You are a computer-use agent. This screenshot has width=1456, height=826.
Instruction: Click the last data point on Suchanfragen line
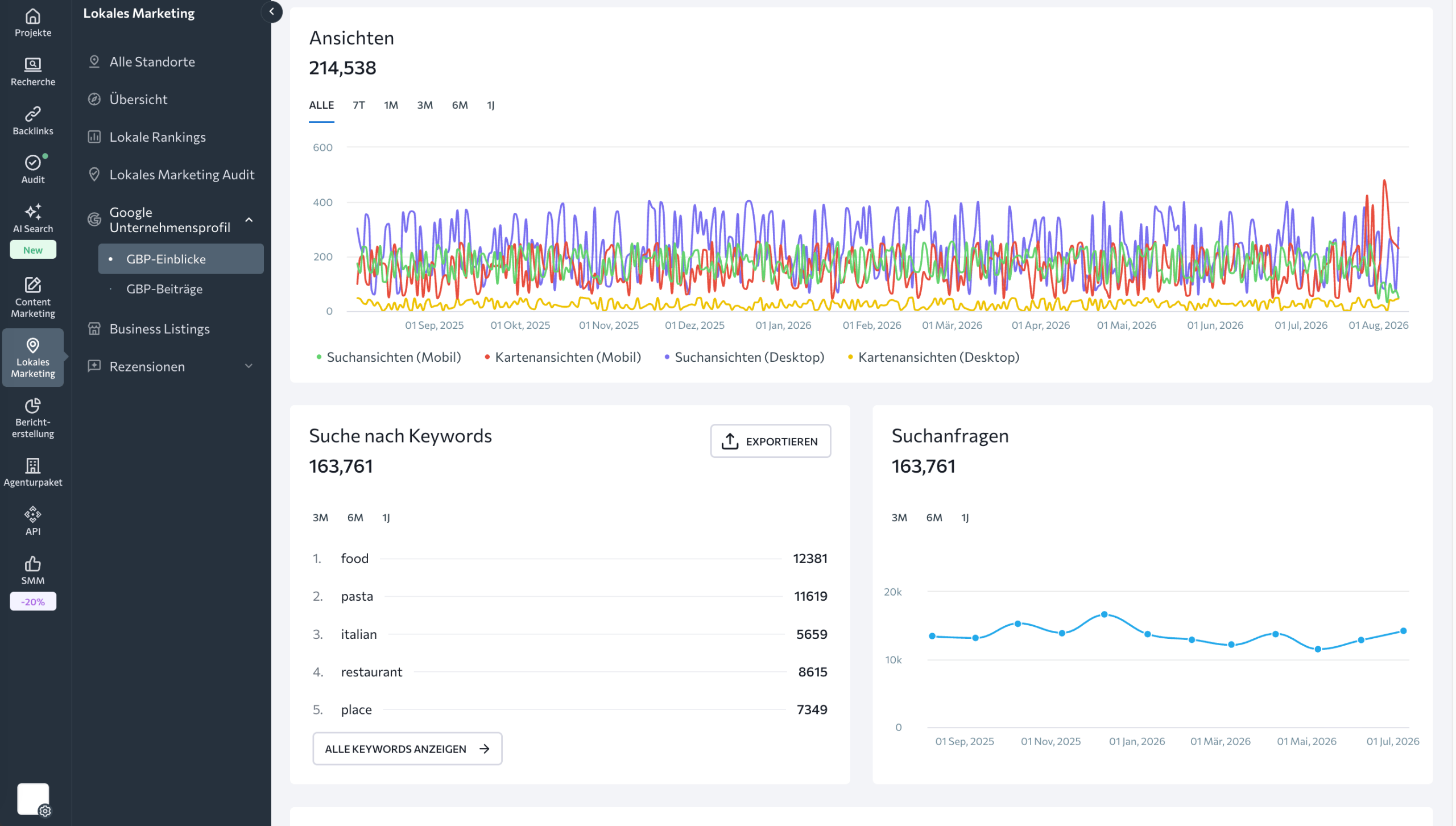tap(1404, 631)
